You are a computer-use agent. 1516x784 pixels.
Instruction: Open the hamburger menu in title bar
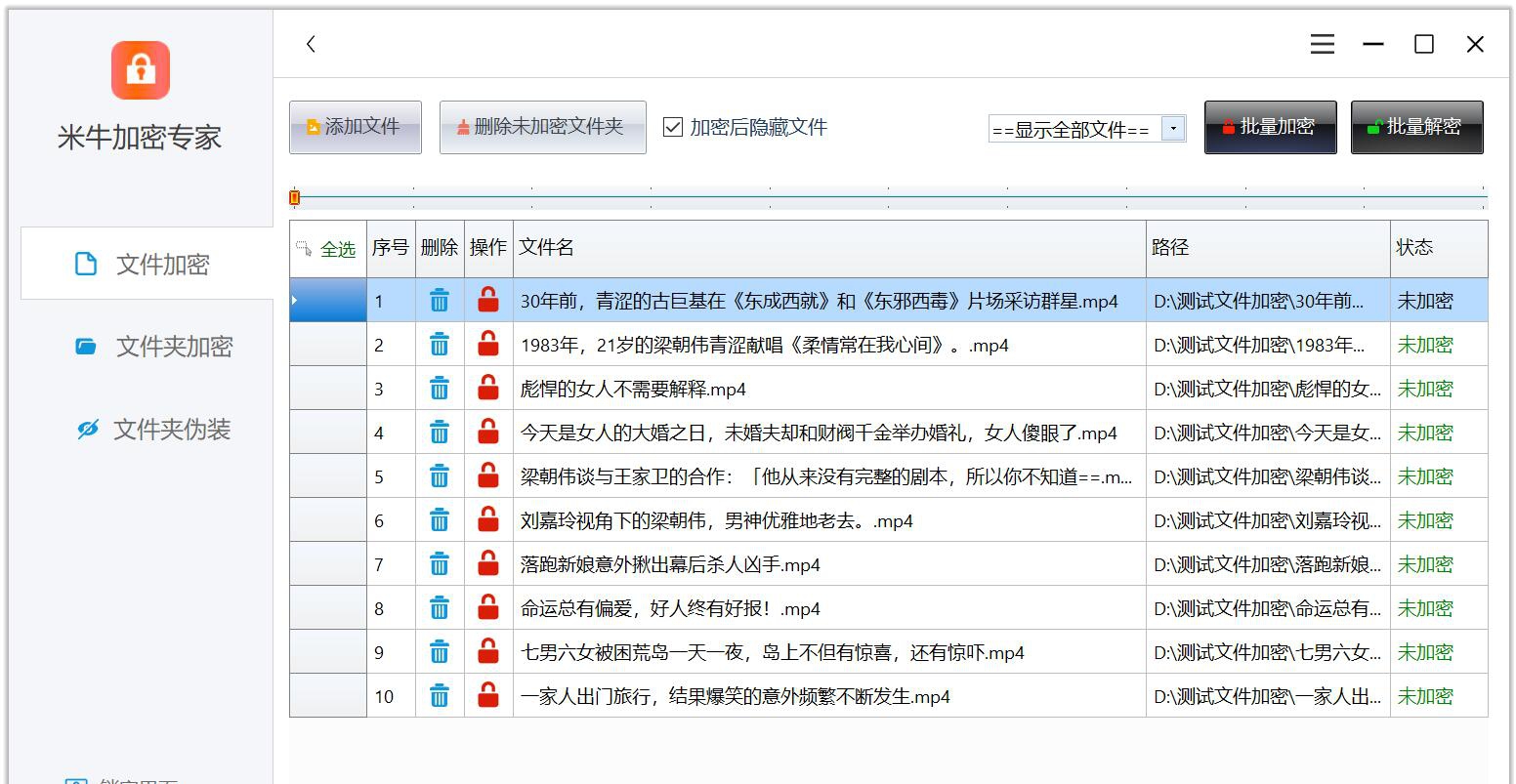[1322, 44]
